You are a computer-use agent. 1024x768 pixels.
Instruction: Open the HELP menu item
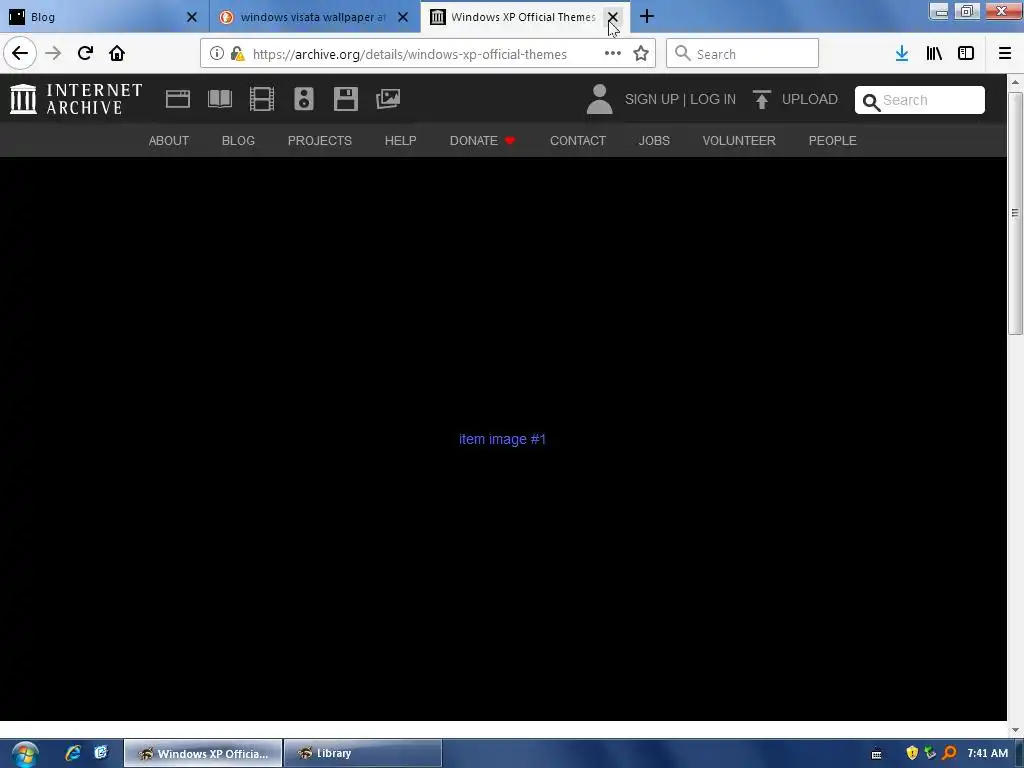coord(400,140)
